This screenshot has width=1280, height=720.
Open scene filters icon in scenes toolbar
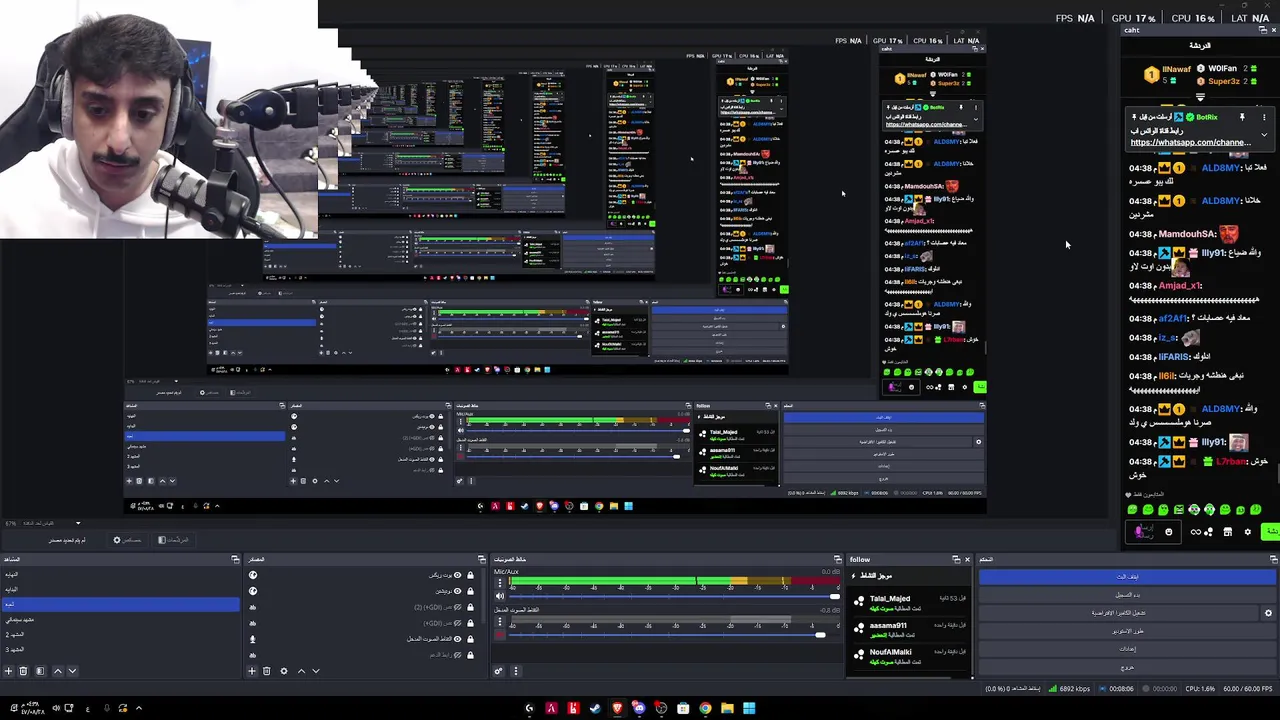click(x=40, y=671)
